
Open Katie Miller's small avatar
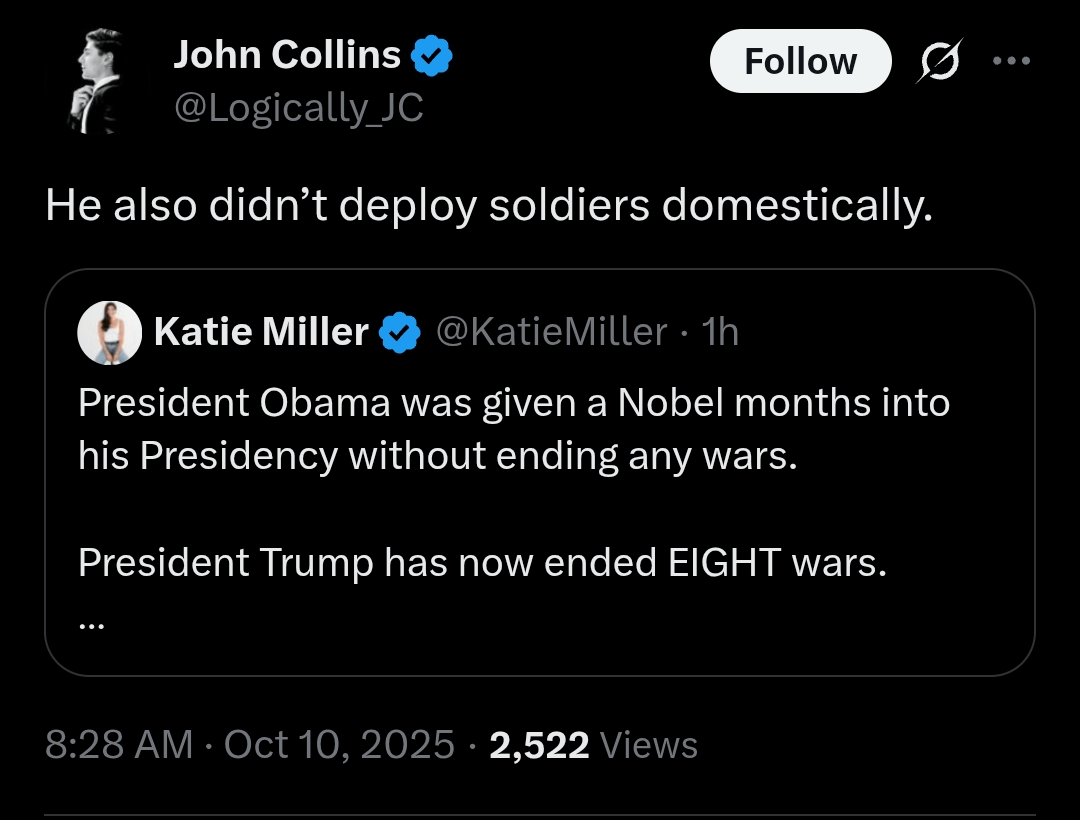(109, 332)
